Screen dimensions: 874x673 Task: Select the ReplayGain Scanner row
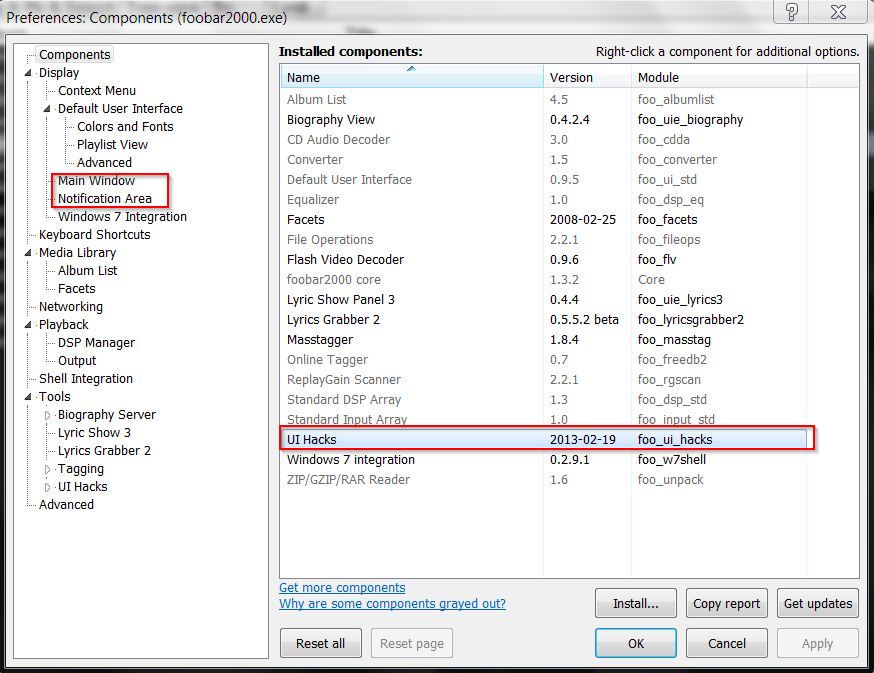pos(543,380)
